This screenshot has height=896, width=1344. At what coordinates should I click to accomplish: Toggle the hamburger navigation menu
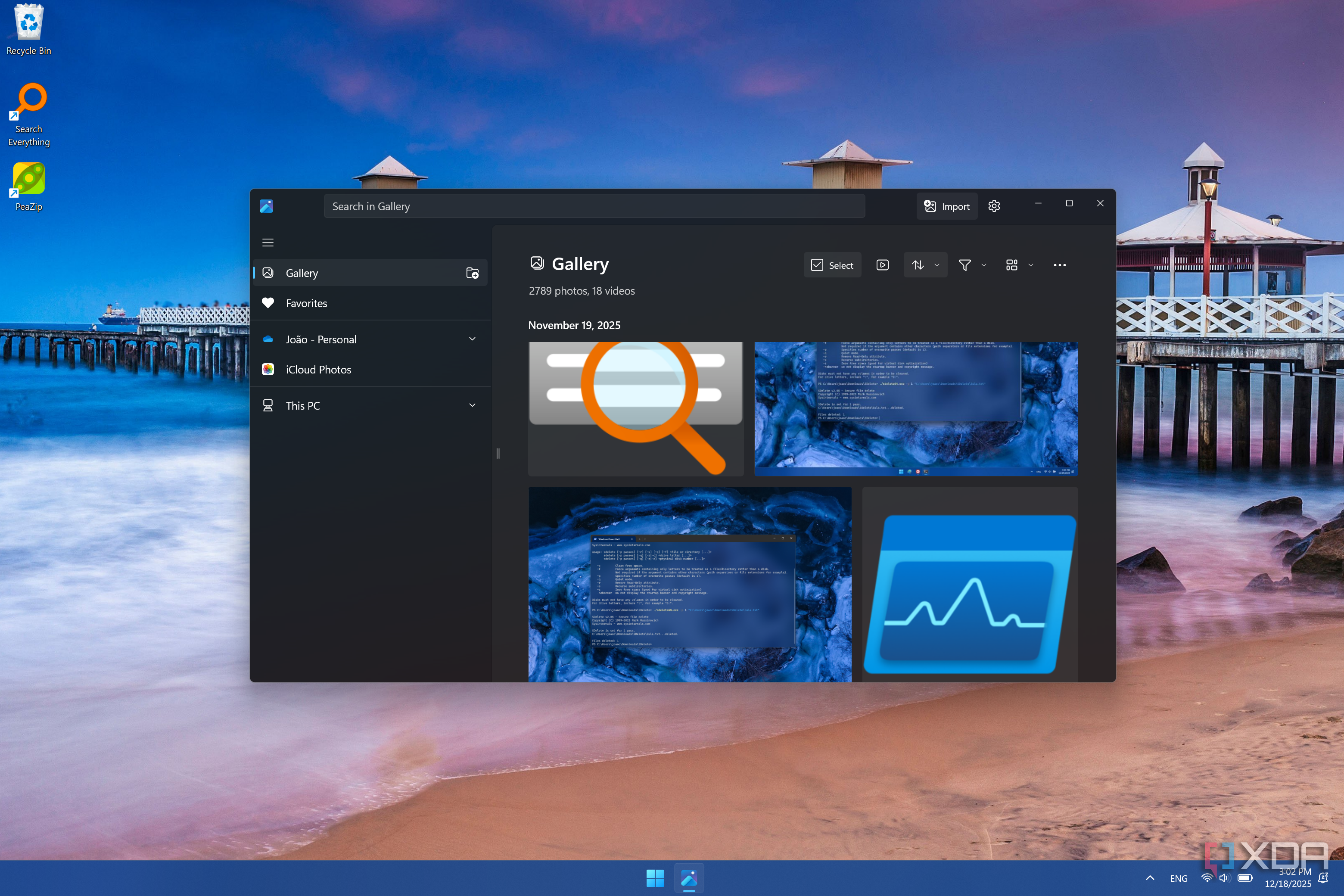pyautogui.click(x=268, y=242)
